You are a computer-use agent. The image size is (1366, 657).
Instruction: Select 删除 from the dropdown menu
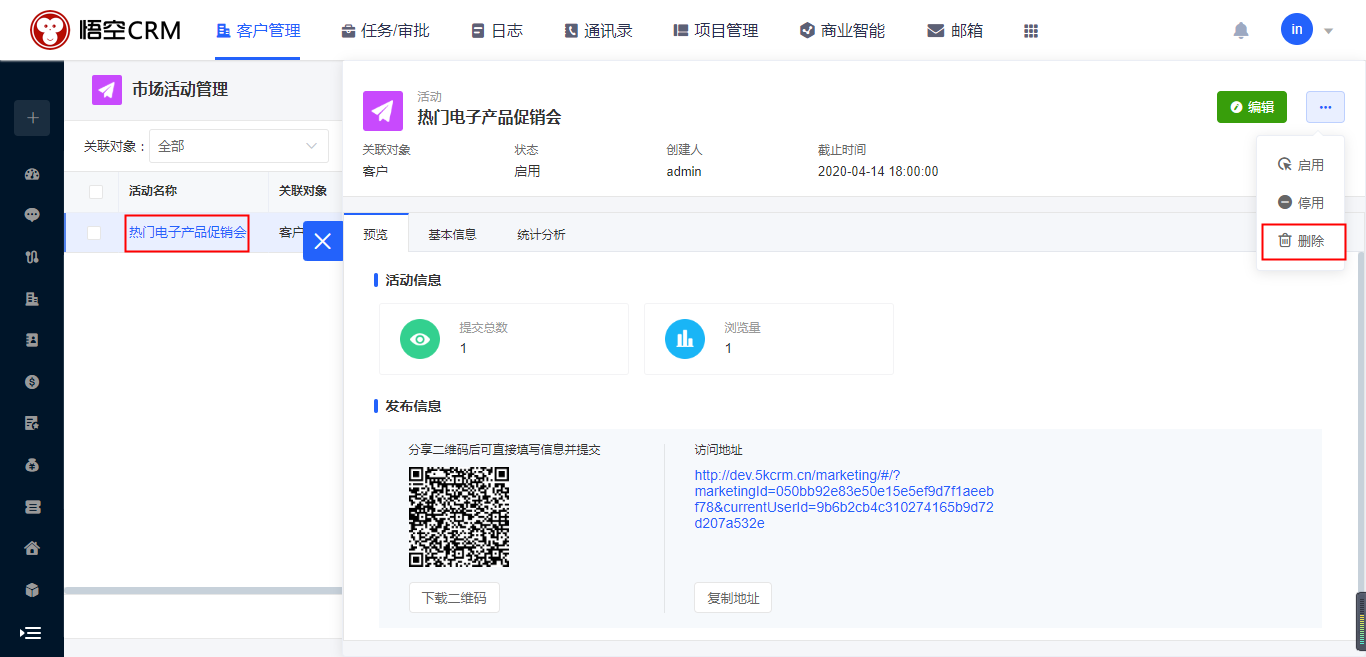point(1301,241)
